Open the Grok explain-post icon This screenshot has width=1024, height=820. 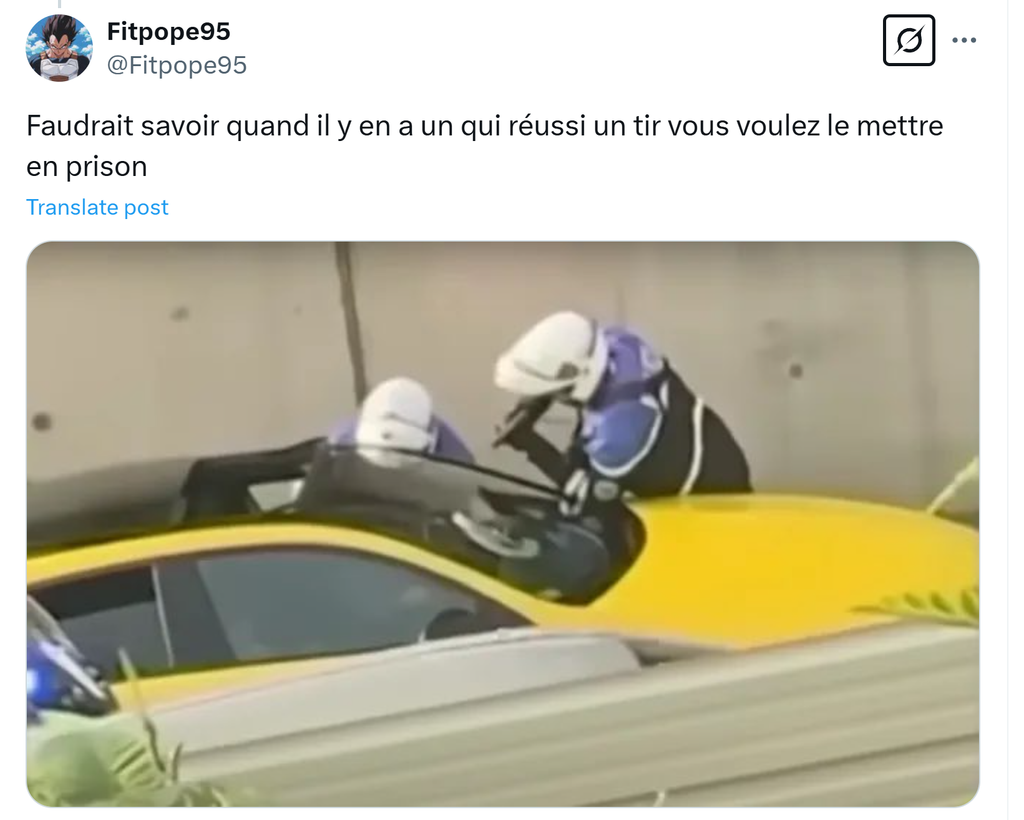[908, 40]
